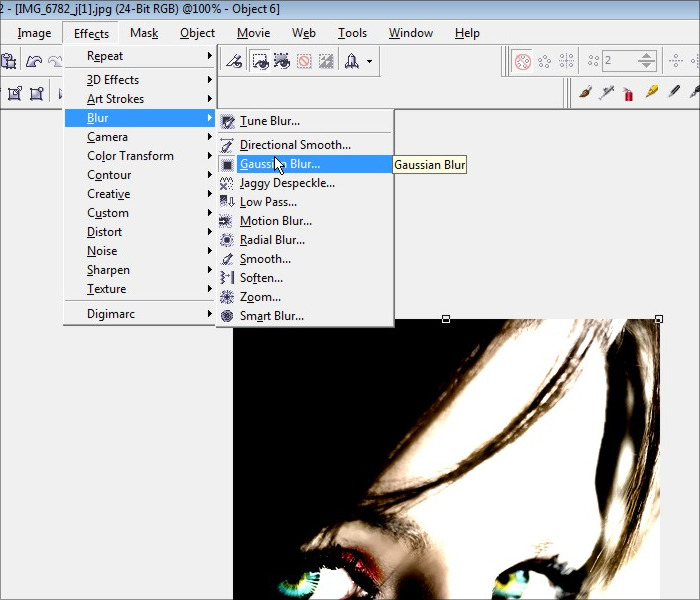The image size is (700, 600).
Task: Expand the Art Strokes submenu
Action: click(x=115, y=99)
